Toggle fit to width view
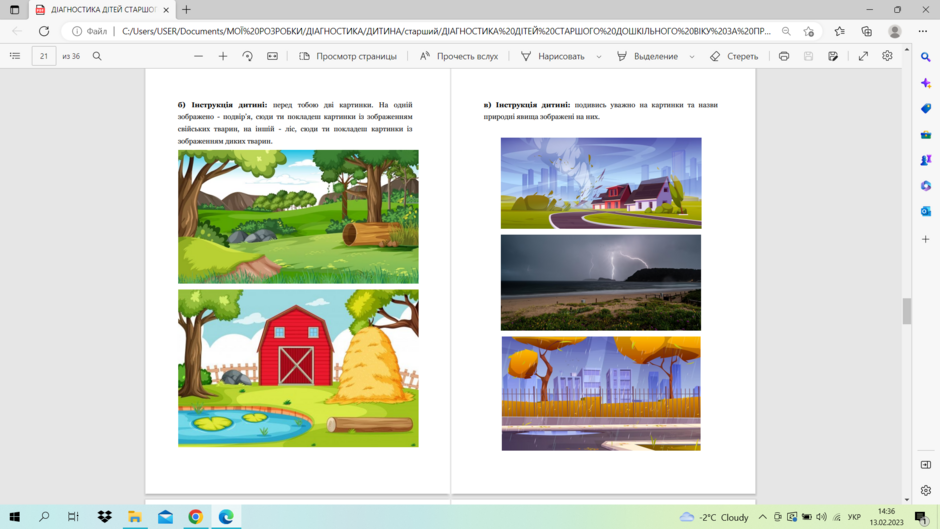This screenshot has height=529, width=940. click(x=272, y=56)
